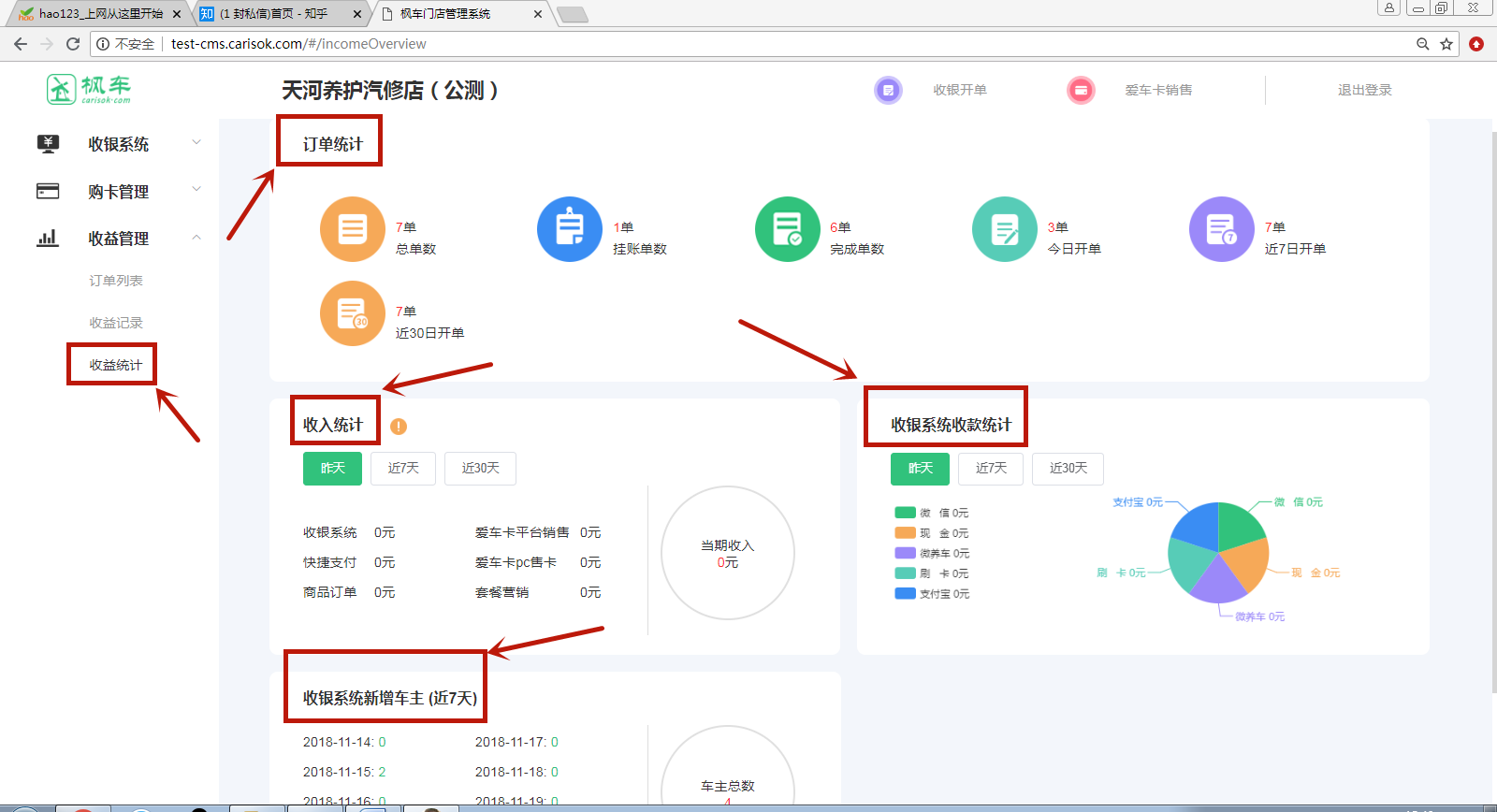The image size is (1497, 812).
Task: Collapse the 收益管理 sidebar menu
Action: (119, 239)
